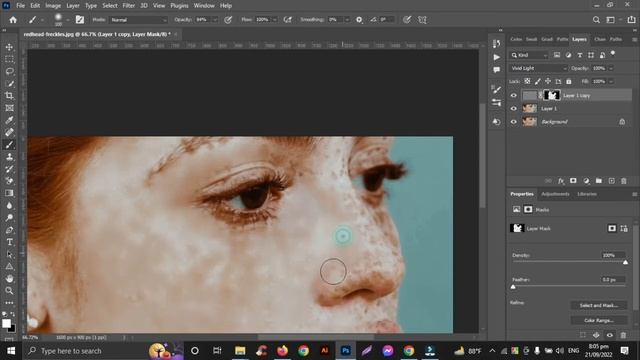Open the brush preset picker

(67, 20)
